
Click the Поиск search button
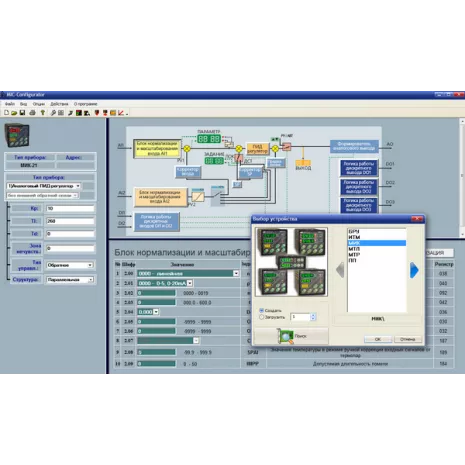coord(291,336)
